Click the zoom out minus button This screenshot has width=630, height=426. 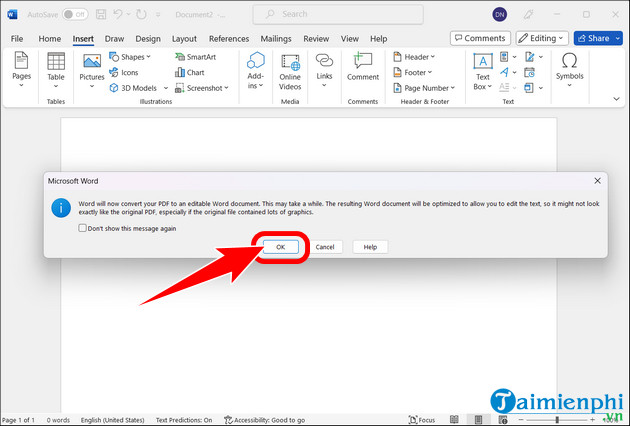click(x=521, y=420)
